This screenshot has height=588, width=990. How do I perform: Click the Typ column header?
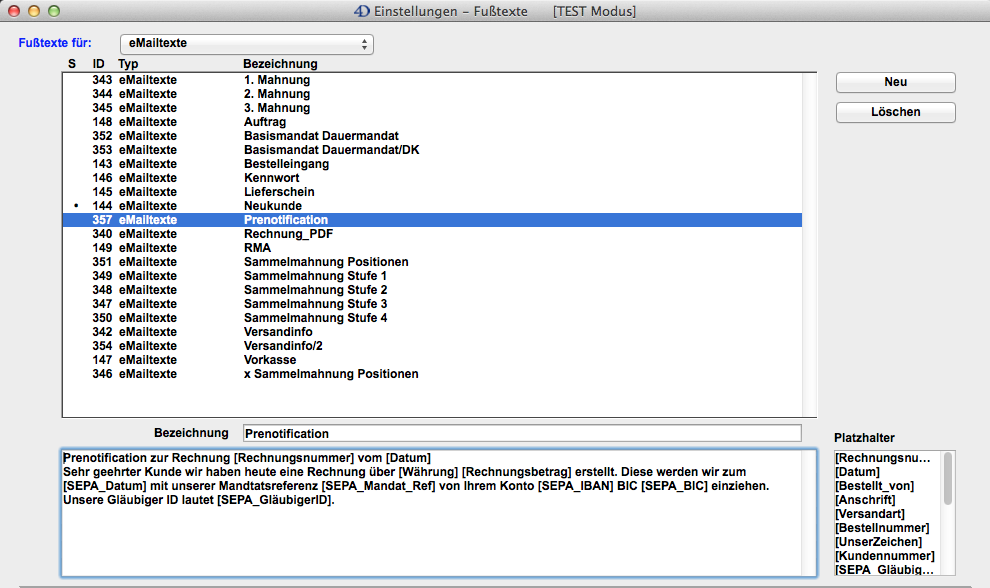click(128, 64)
